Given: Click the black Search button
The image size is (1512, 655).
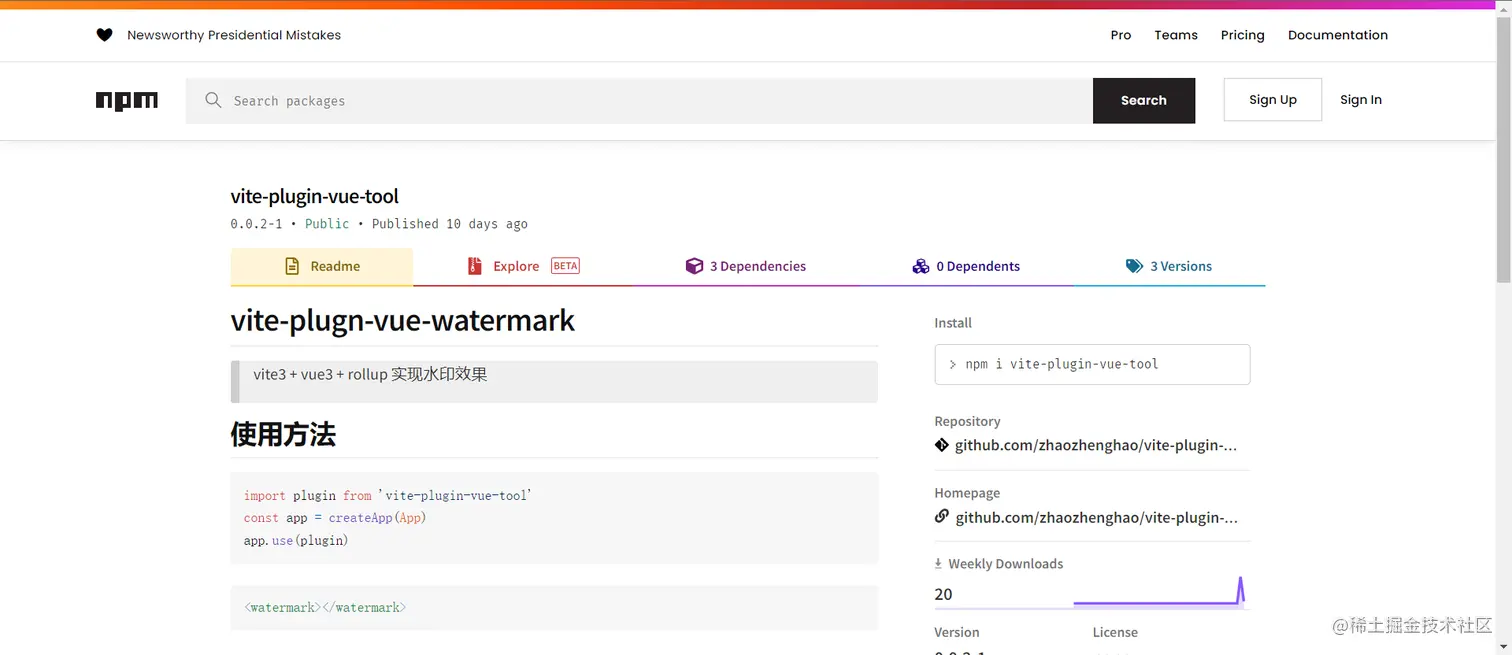Looking at the screenshot, I should click(1144, 101).
